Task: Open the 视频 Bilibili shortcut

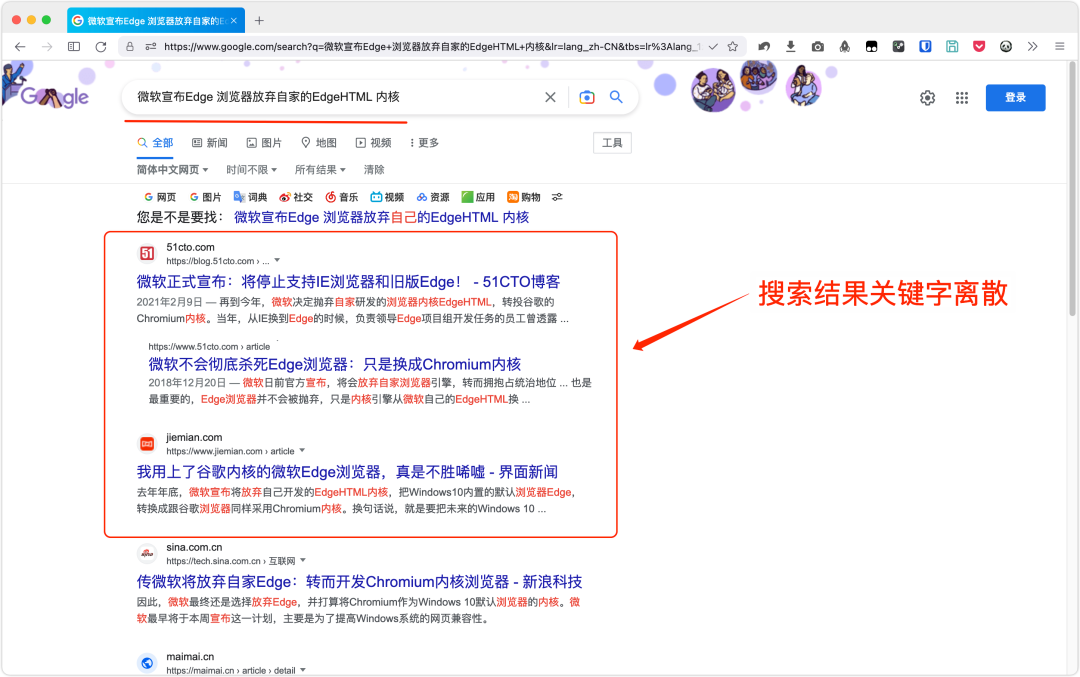Action: coord(387,197)
